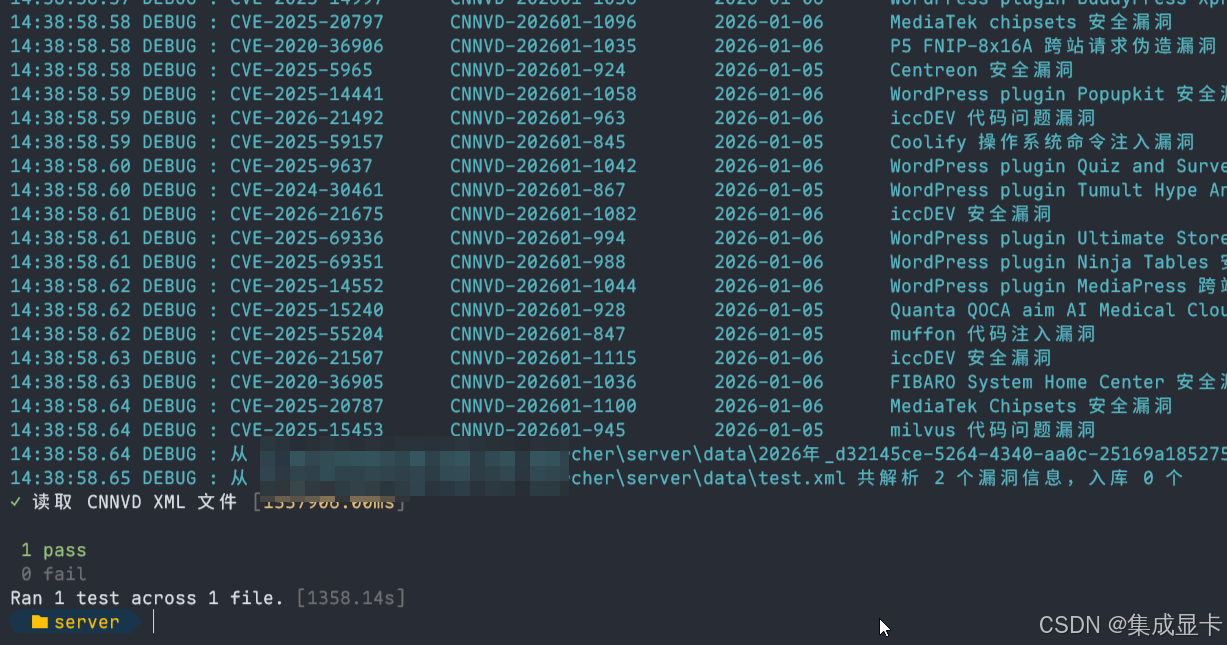Click Centreon 安全漏洞 description
Image resolution: width=1227 pixels, height=645 pixels.
pyautogui.click(x=982, y=70)
